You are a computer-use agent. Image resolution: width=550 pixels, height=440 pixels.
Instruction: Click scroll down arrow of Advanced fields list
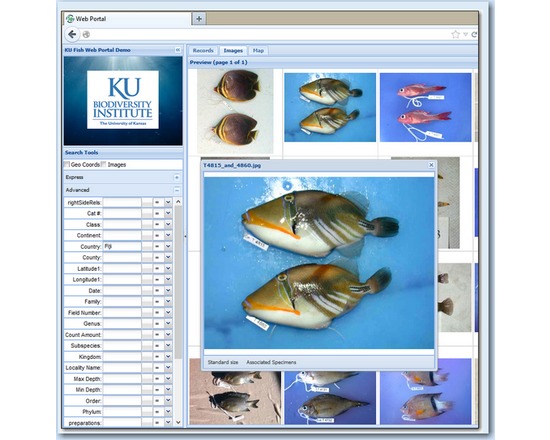(x=178, y=422)
